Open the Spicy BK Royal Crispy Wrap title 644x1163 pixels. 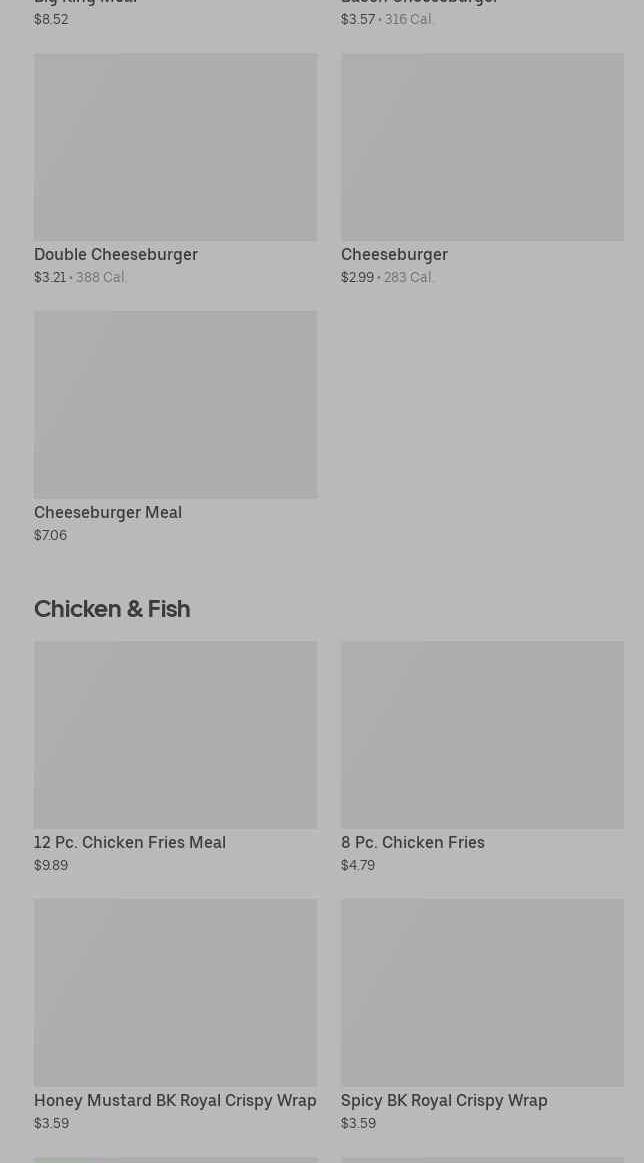click(x=444, y=1101)
